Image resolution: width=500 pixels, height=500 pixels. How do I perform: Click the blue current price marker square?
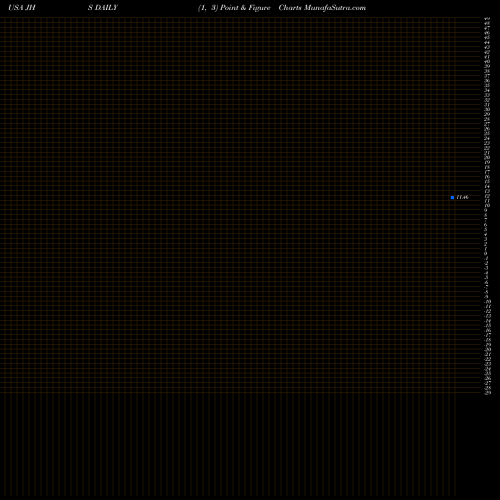tap(452, 197)
